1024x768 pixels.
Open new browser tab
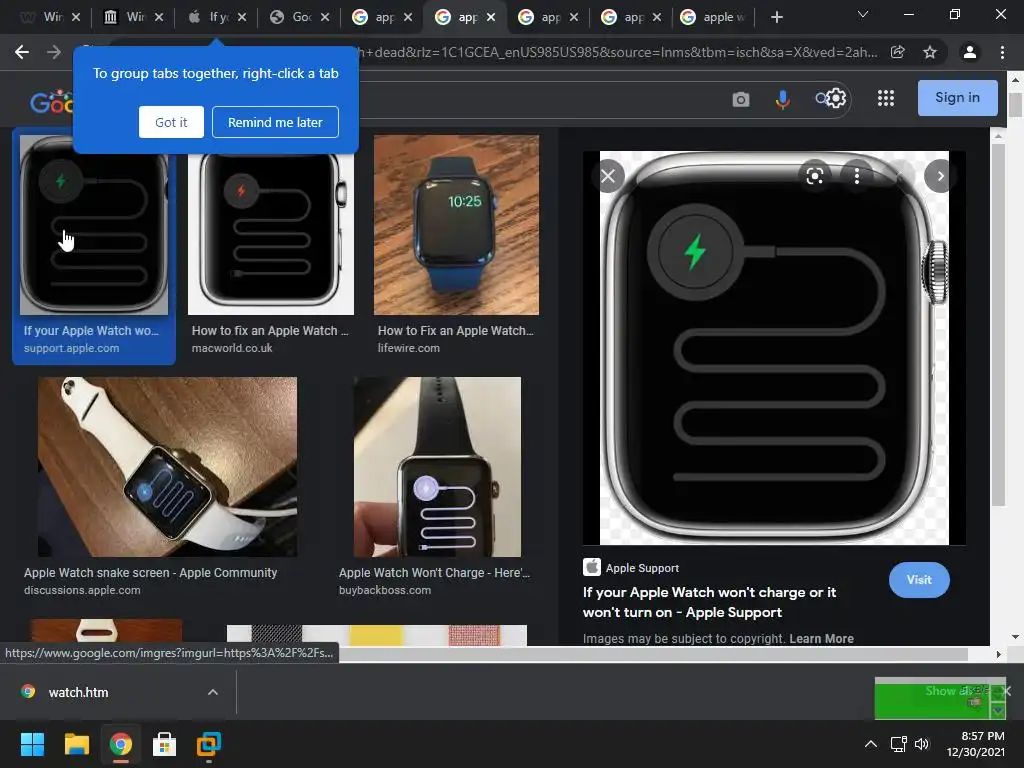point(776,17)
